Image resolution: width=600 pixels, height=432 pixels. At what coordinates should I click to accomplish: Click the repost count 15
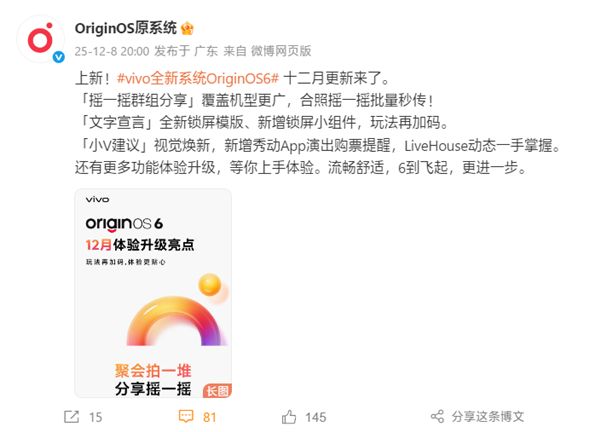click(x=96, y=417)
